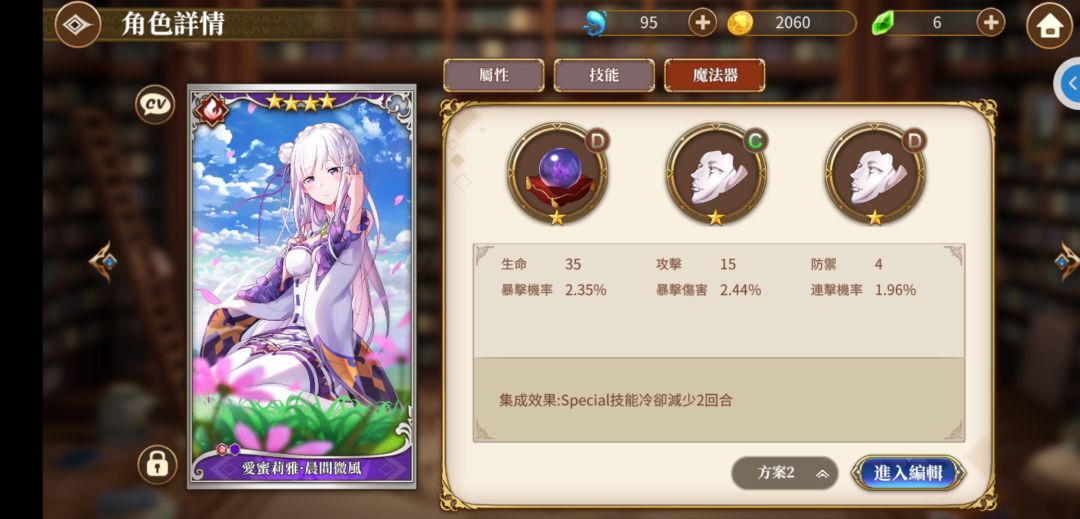1080x519 pixels.
Task: Switch to previous character with left arrow
Action: (103, 261)
